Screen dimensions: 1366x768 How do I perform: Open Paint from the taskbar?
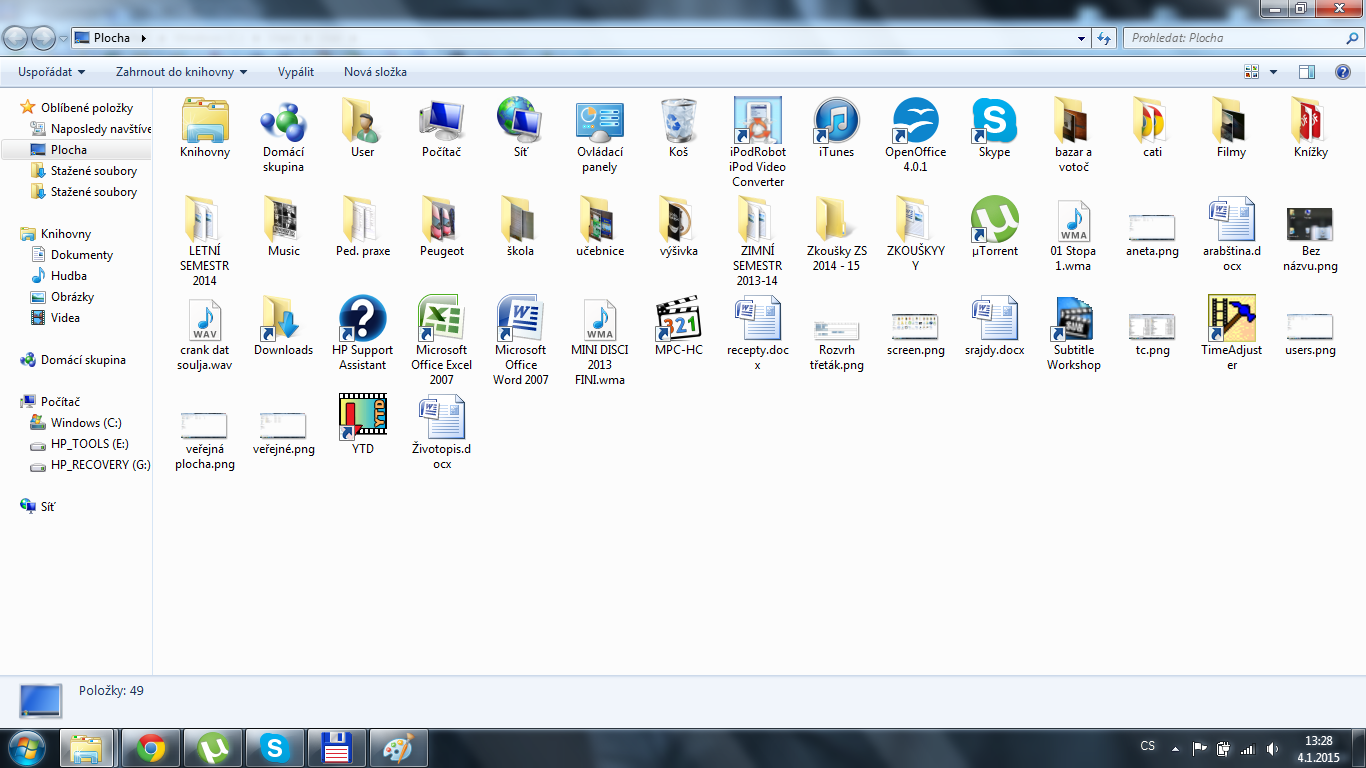point(399,747)
